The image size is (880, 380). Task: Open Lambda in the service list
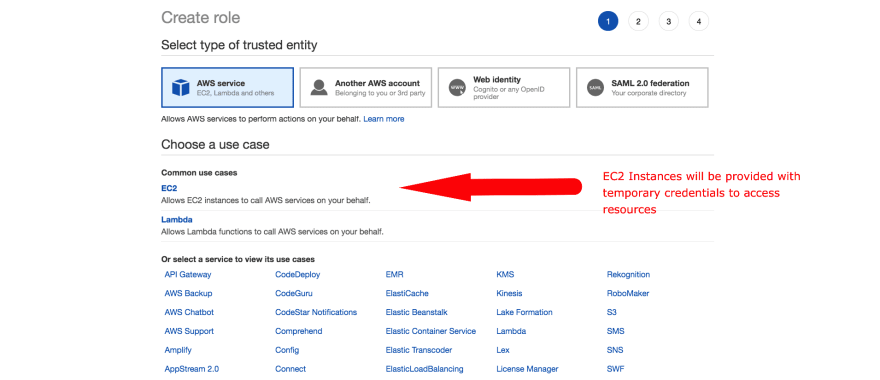[x=511, y=331]
